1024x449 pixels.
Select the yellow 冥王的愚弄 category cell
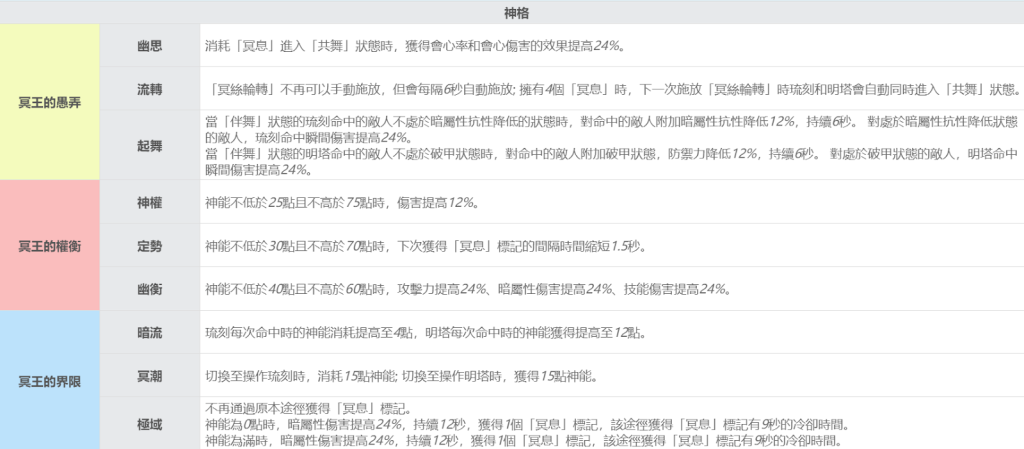(50, 101)
